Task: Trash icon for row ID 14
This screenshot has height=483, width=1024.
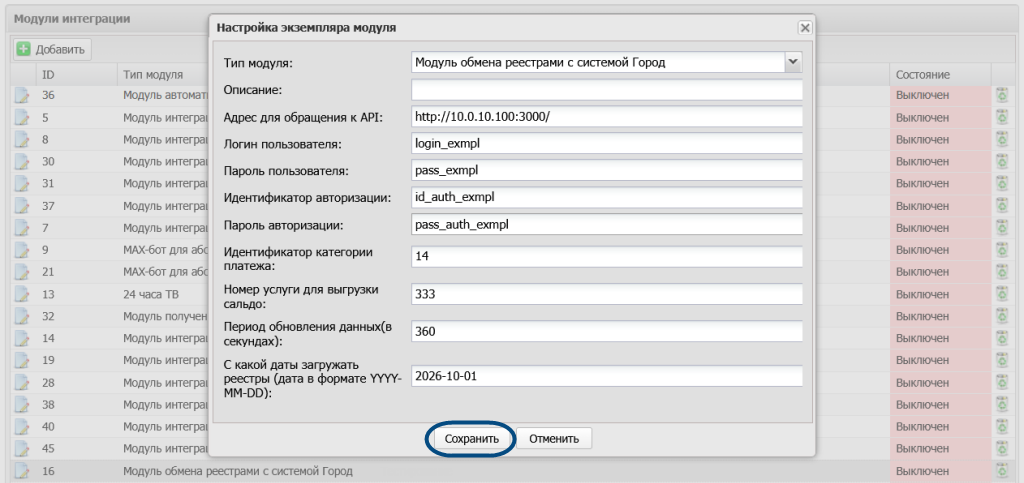Action: pyautogui.click(x=1000, y=338)
